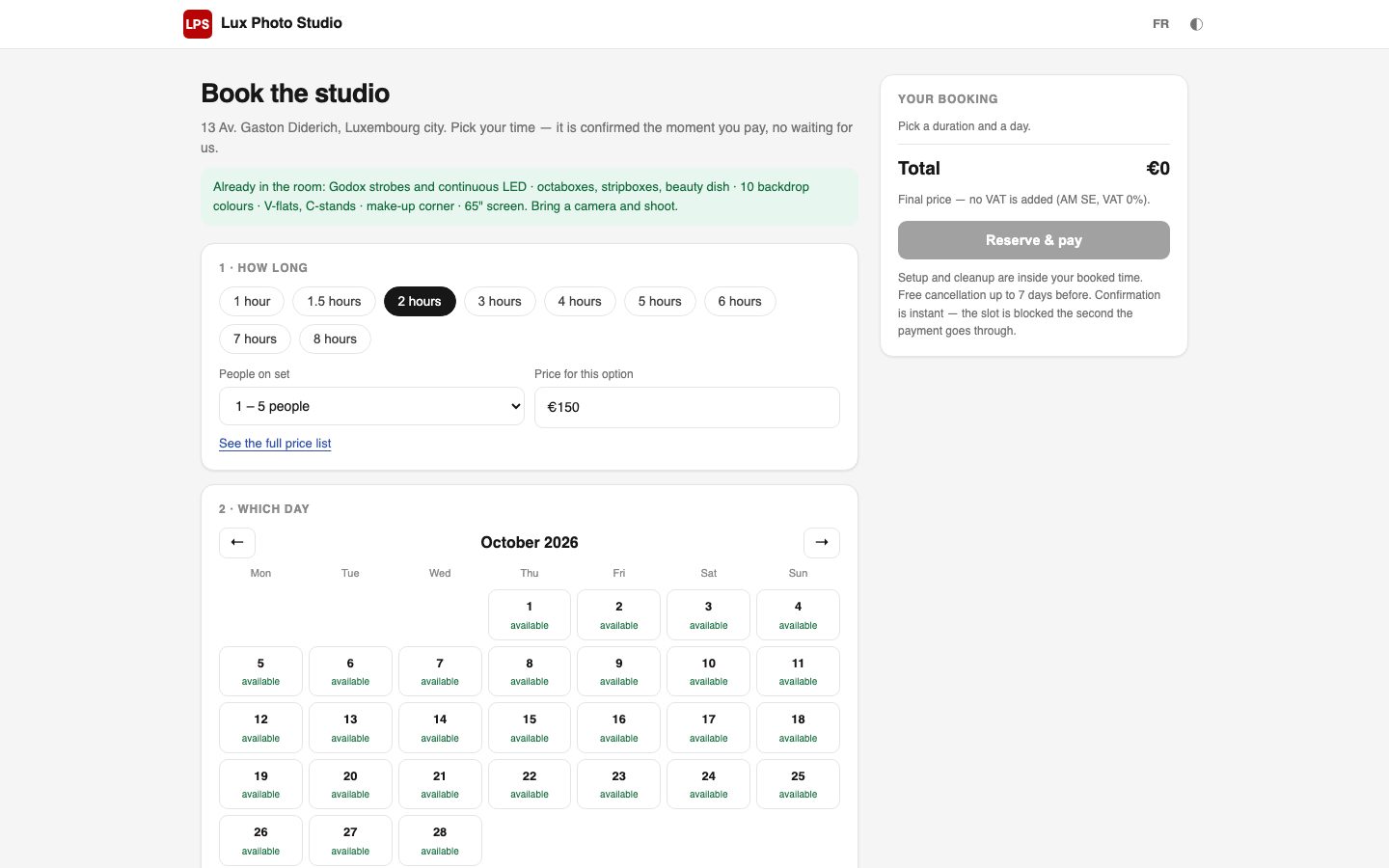This screenshot has height=868, width=1389.
Task: Book the day October 9
Action: coord(619,671)
